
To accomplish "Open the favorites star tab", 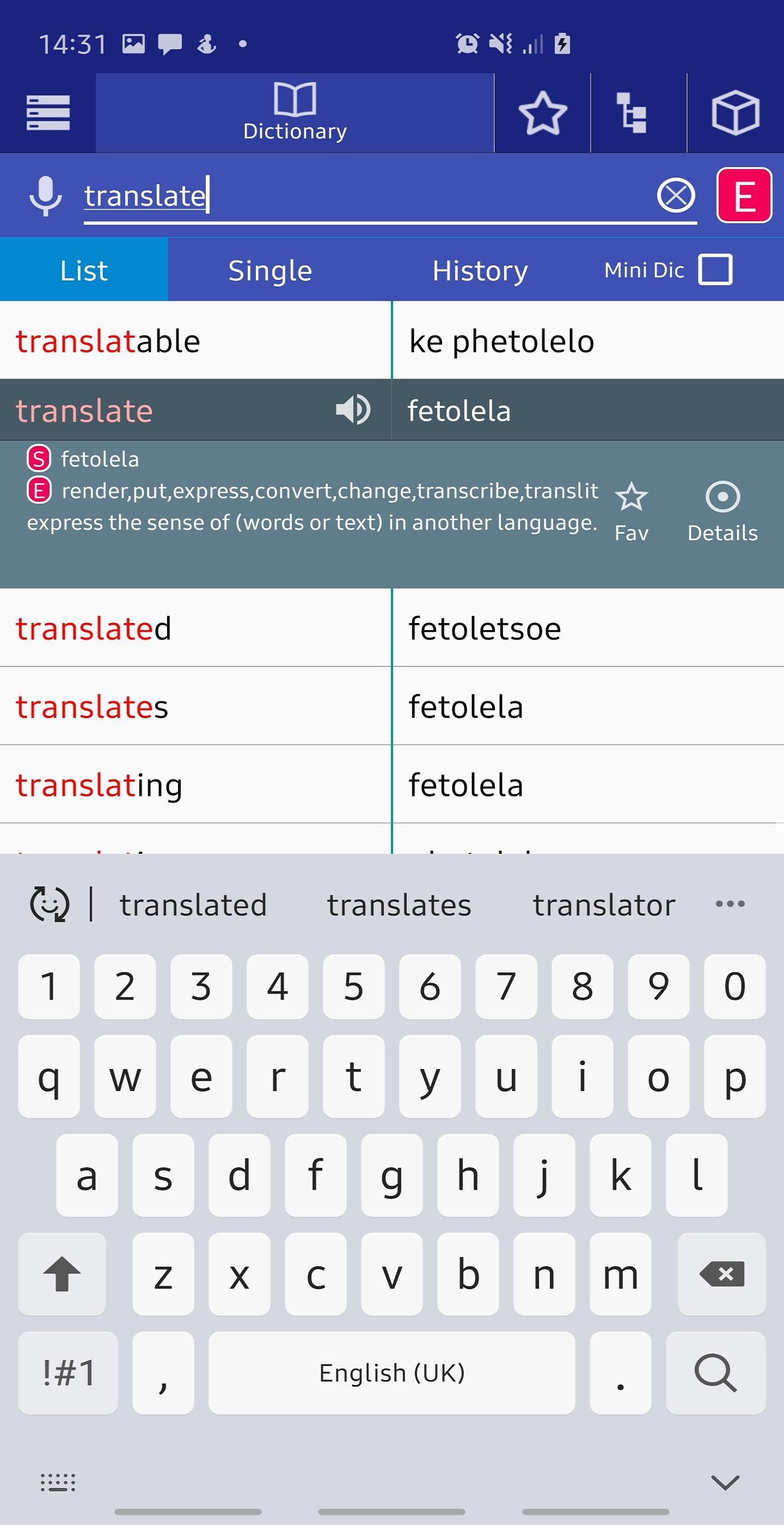I will click(543, 113).
